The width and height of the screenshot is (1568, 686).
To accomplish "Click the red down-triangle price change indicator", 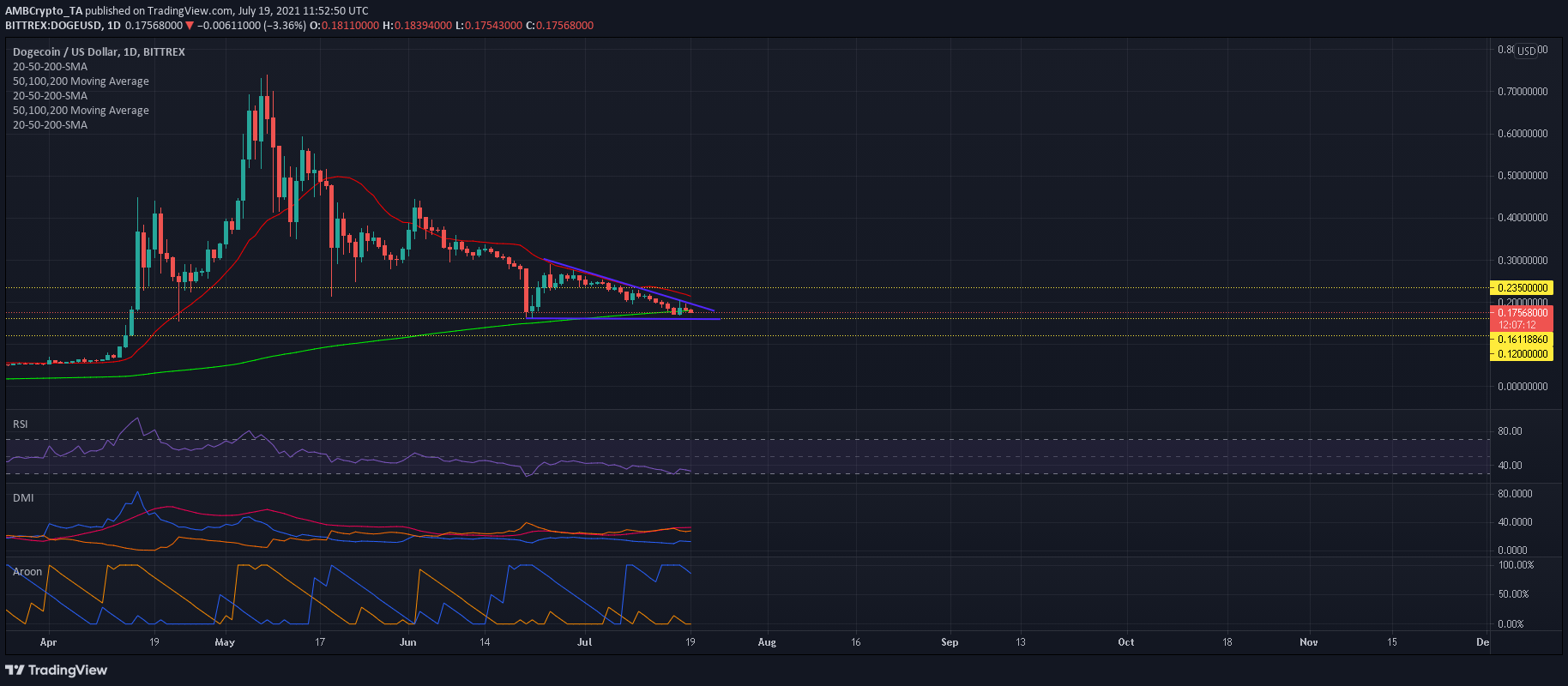I will point(190,26).
